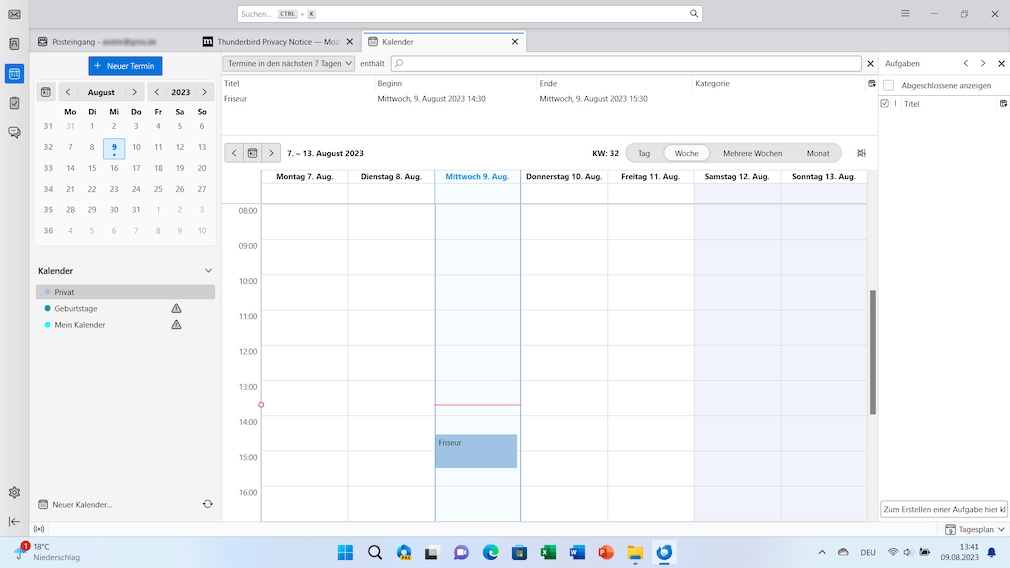Open the Chat space icon
Image resolution: width=1010 pixels, height=568 pixels.
[x=14, y=132]
